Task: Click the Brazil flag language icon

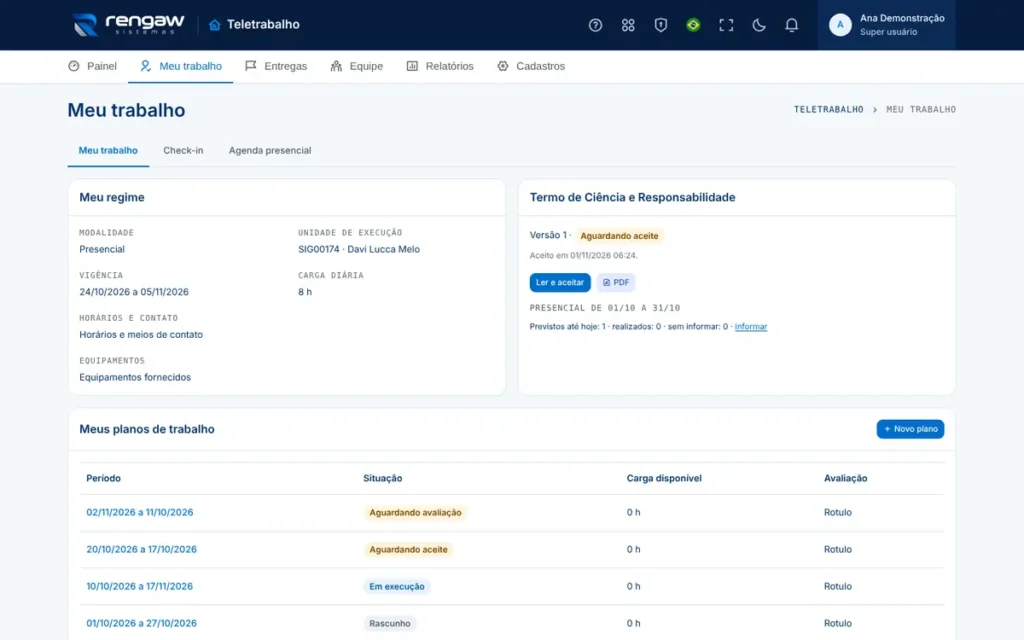Action: (x=693, y=25)
